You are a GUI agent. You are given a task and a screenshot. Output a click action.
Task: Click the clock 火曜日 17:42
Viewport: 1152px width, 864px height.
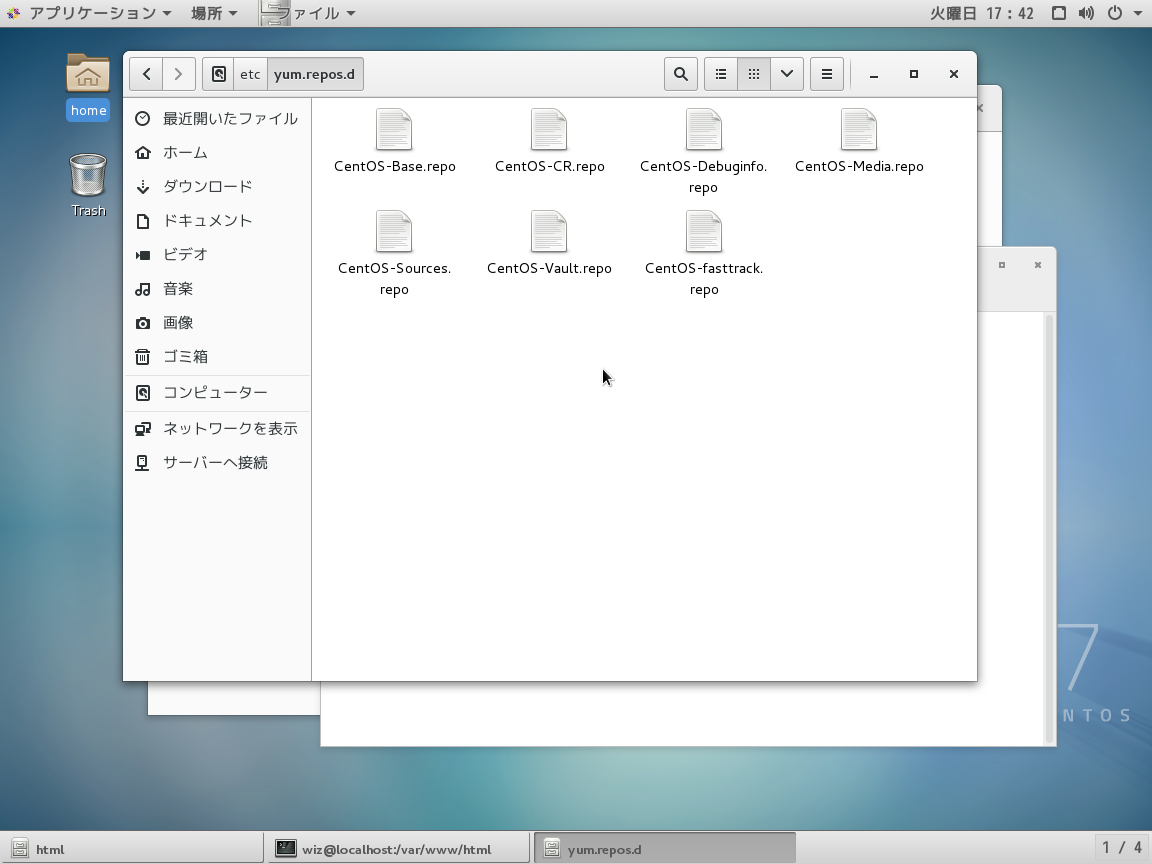982,13
